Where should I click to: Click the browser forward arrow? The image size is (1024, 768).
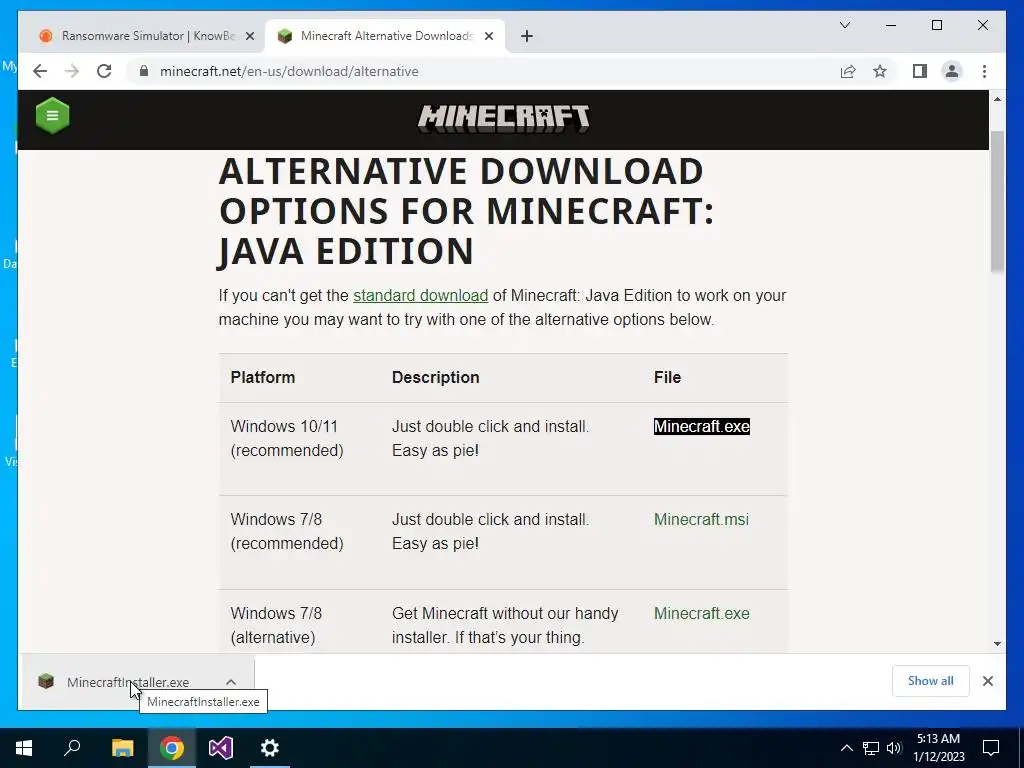[72, 71]
